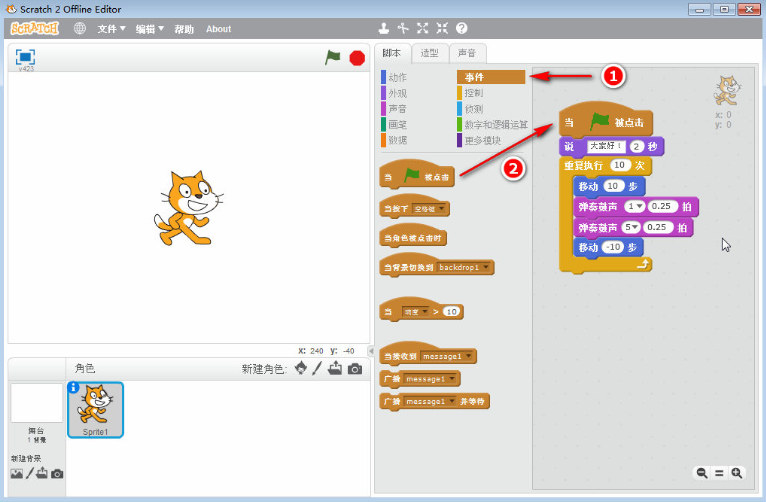The height and width of the screenshot is (502, 766).
Task: Edit the 大家好！ text field in the say block
Action: click(x=606, y=146)
